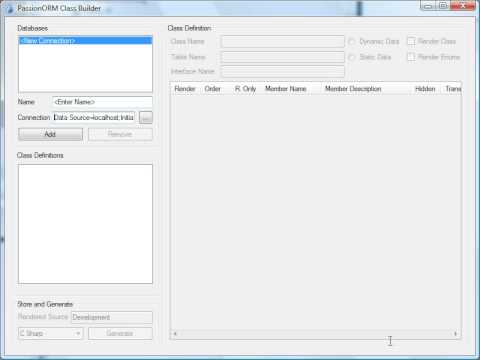Image resolution: width=480 pixels, height=360 pixels.
Task: Select the Dynamic Data radio button
Action: (352, 42)
